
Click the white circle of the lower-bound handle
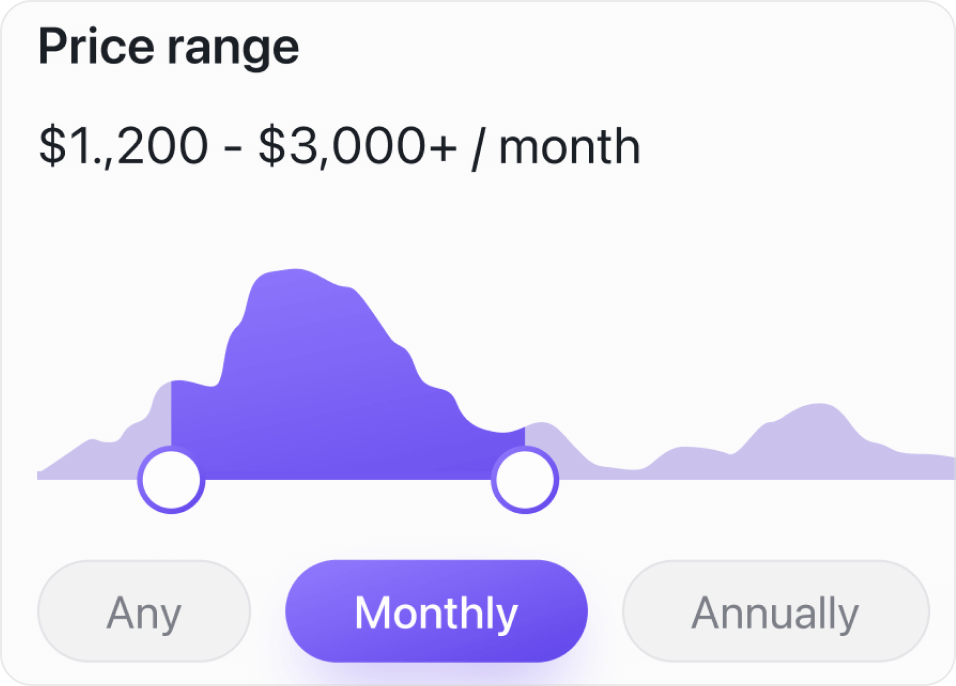172,478
